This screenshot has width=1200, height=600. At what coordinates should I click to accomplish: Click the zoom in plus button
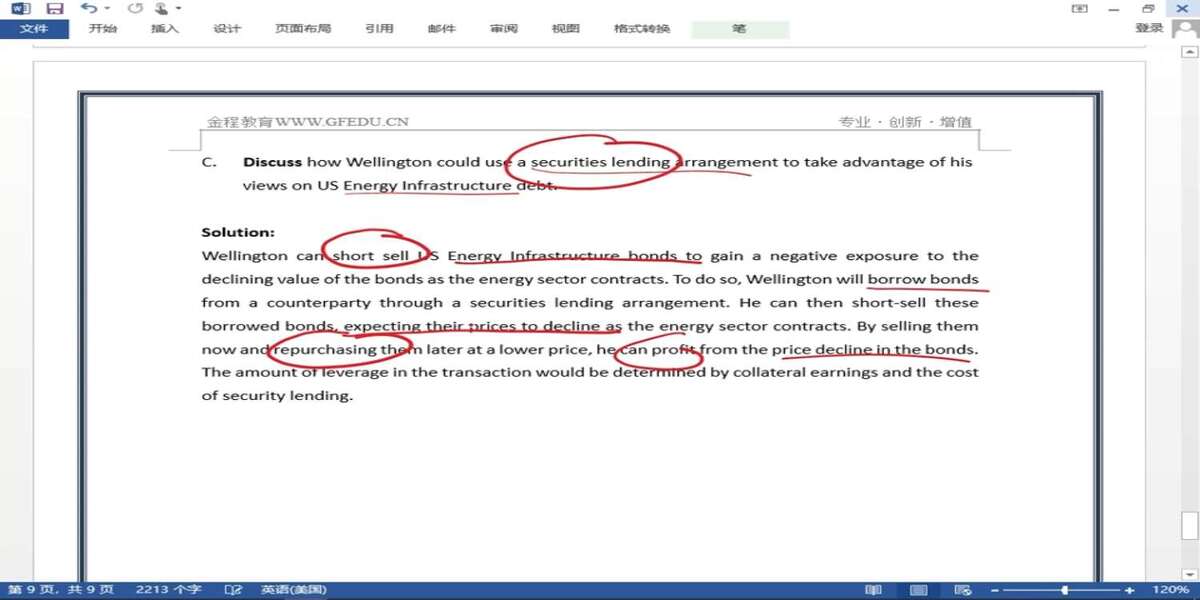(1129, 590)
